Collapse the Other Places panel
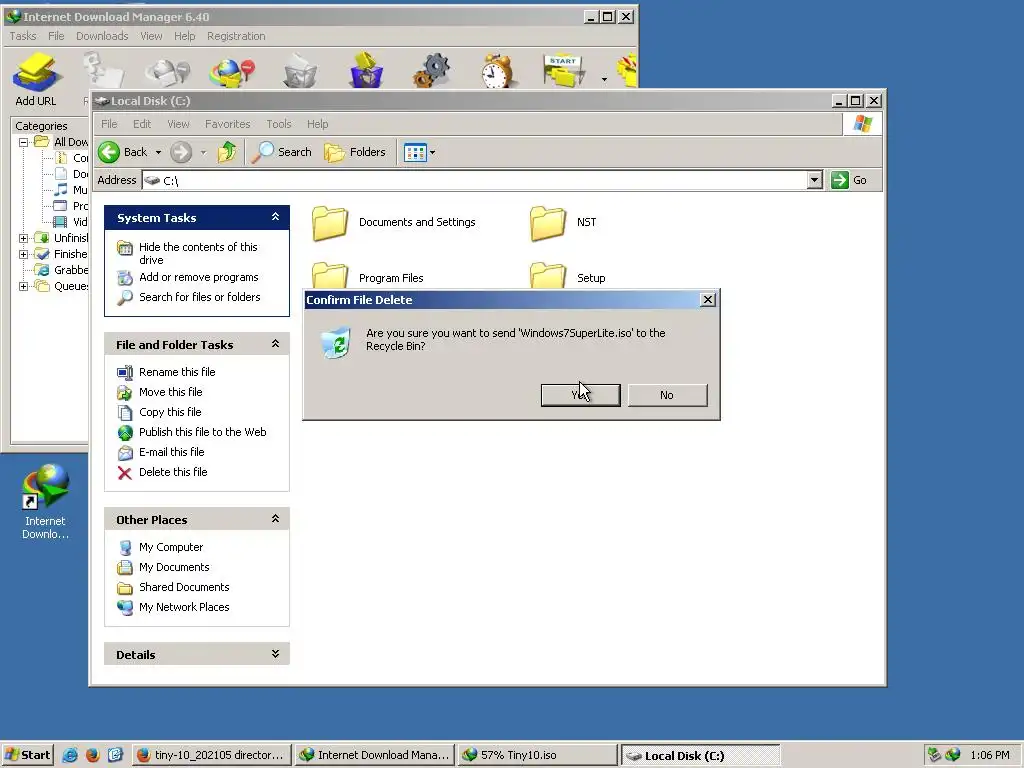 (276, 519)
